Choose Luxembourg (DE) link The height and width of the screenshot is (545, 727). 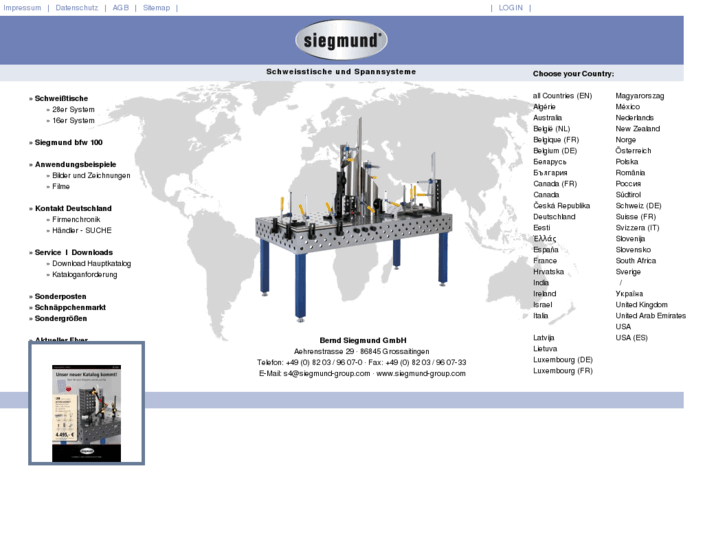point(563,360)
